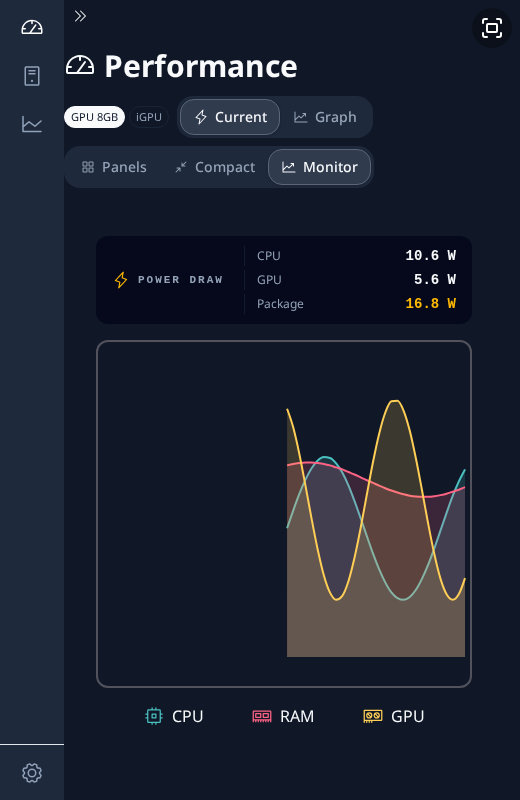Click the CPU chip legend icon

(x=154, y=716)
